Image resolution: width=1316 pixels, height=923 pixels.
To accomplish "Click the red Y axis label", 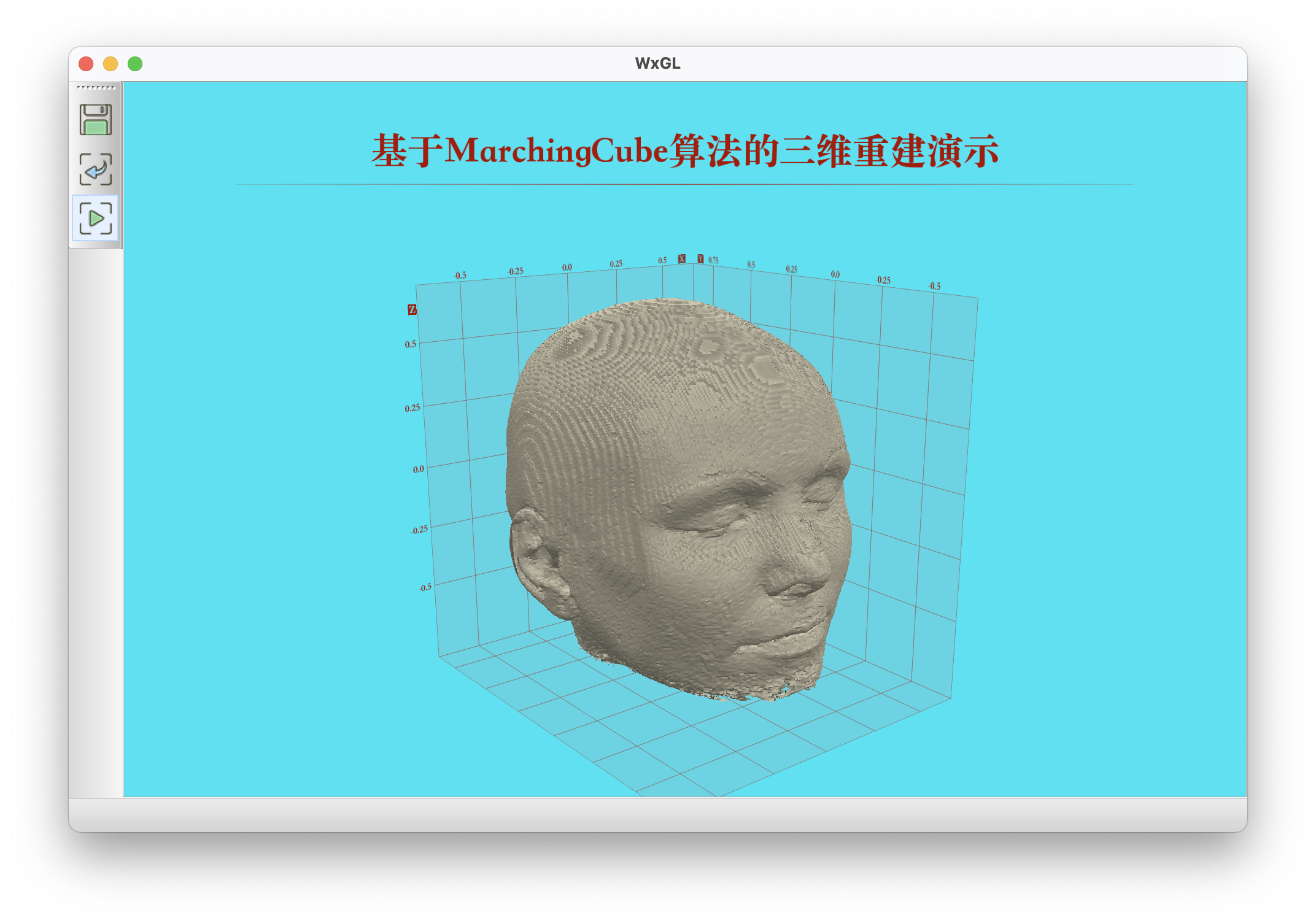I will click(x=700, y=259).
